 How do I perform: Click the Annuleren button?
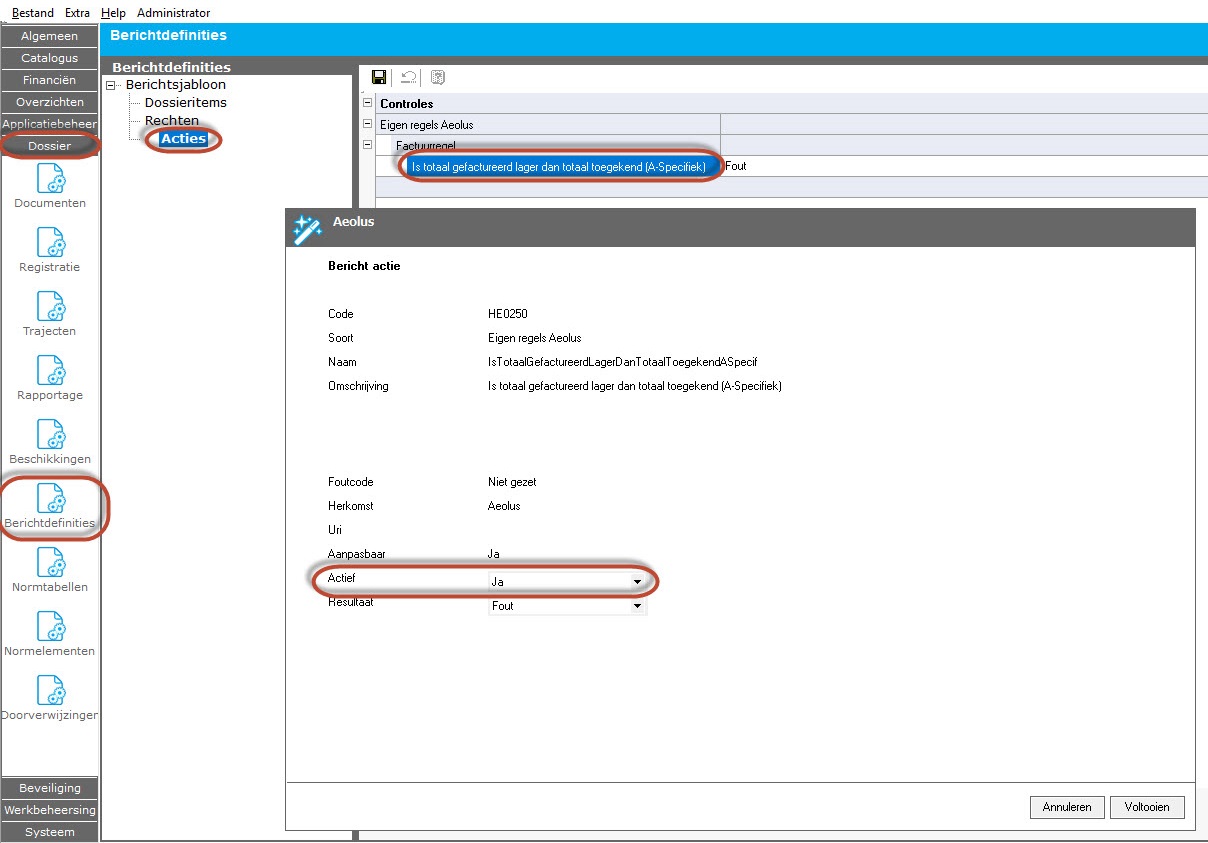(1067, 807)
